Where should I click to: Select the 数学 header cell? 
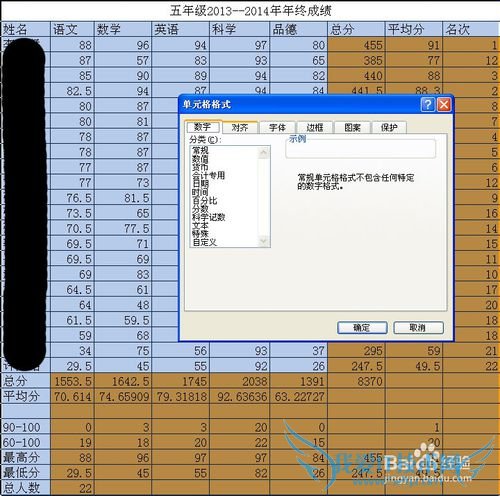(x=123, y=29)
